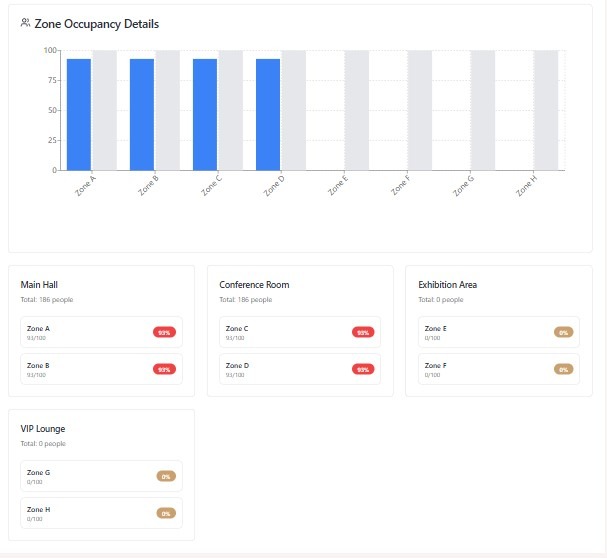Click the Main Hall card title

[39, 285]
